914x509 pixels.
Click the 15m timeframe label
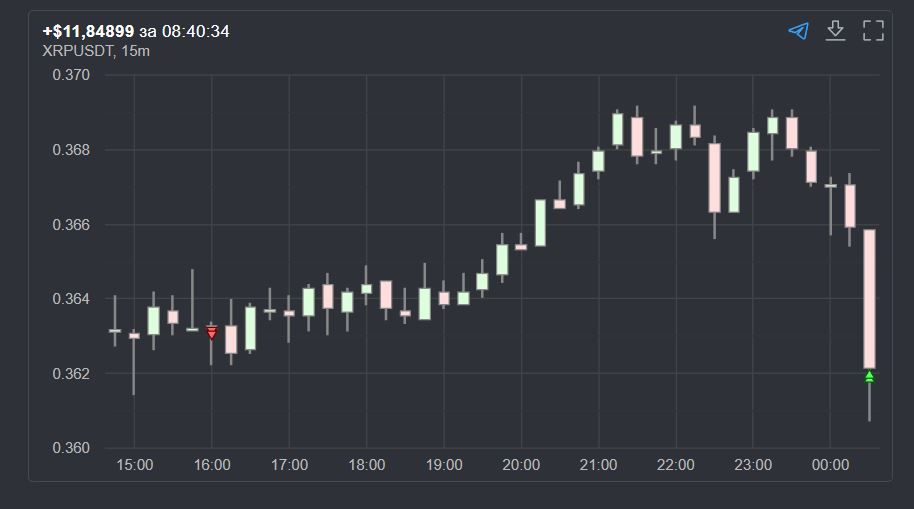coord(135,50)
